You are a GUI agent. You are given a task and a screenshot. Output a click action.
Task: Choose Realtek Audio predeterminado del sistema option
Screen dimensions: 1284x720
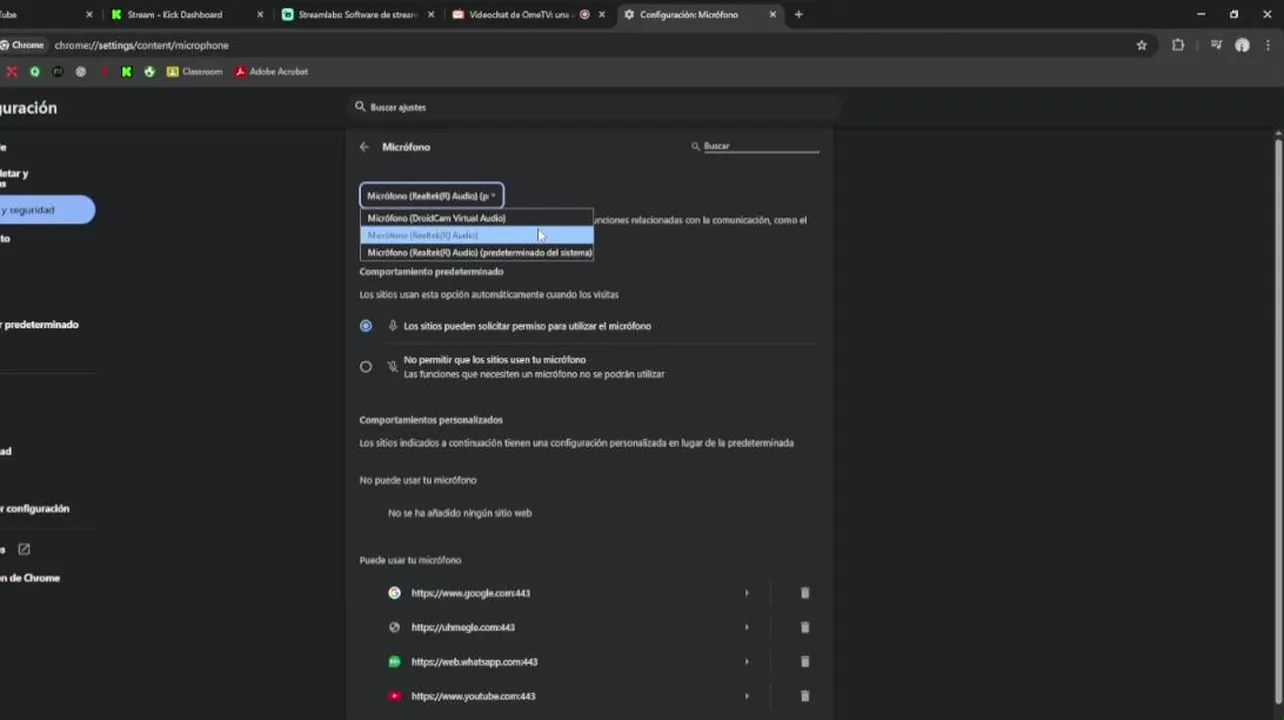point(479,253)
